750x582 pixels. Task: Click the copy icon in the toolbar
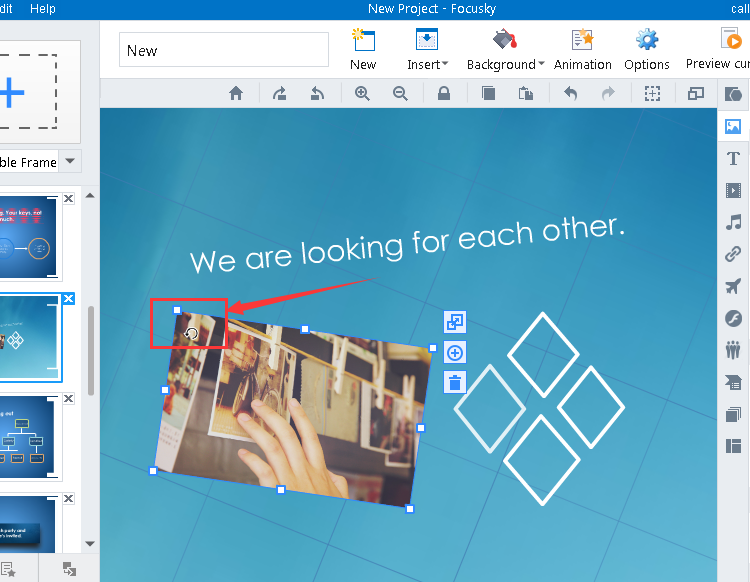coord(488,93)
